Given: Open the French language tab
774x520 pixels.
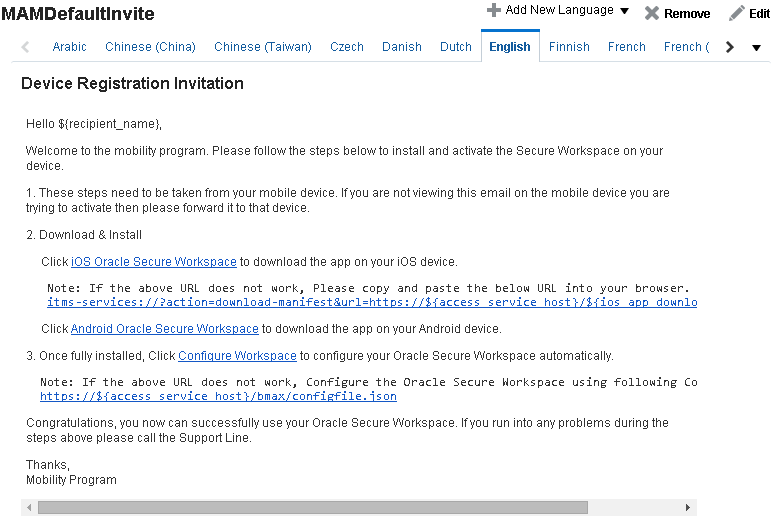Looking at the screenshot, I should click(x=627, y=47).
